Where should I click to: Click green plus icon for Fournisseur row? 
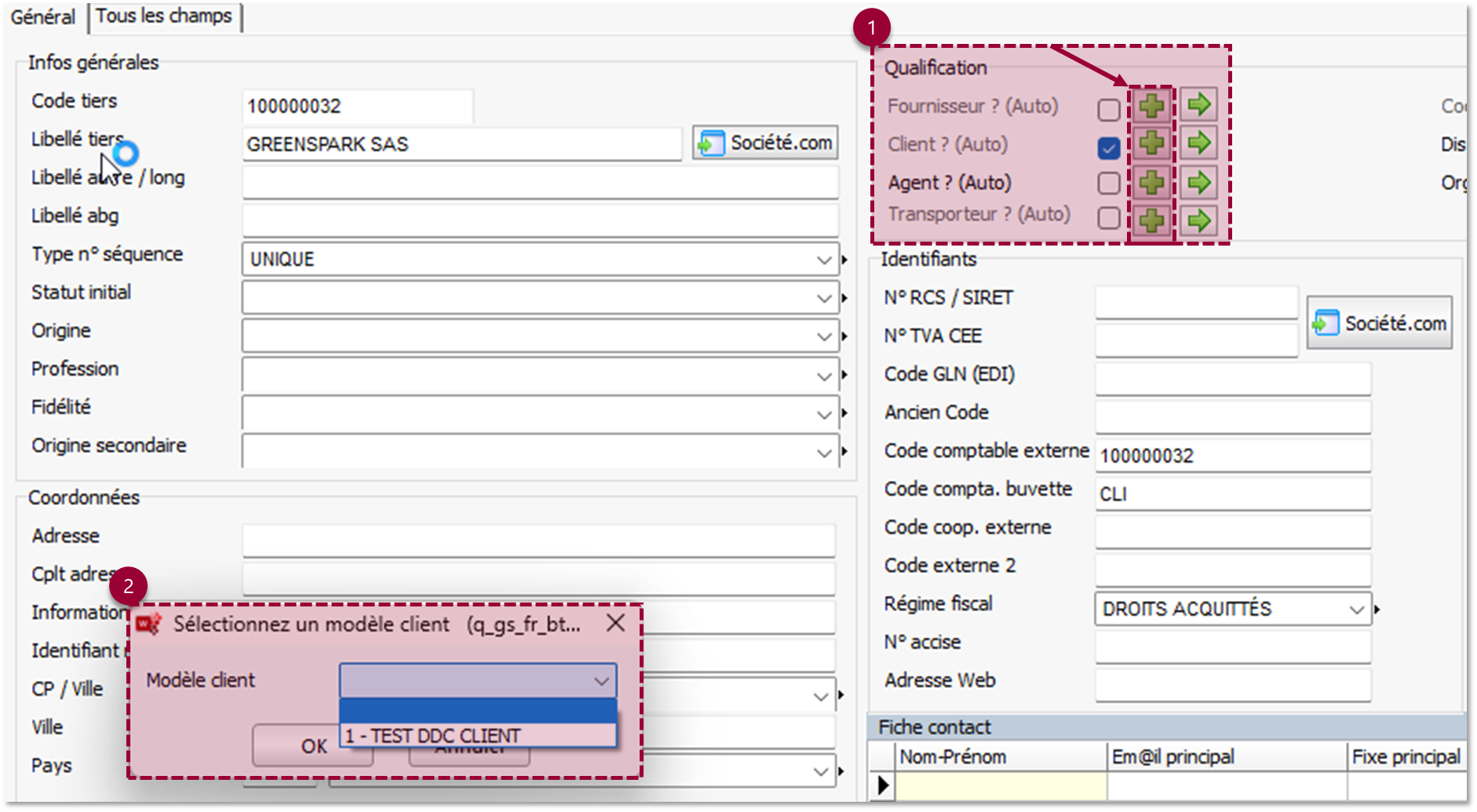[1151, 105]
